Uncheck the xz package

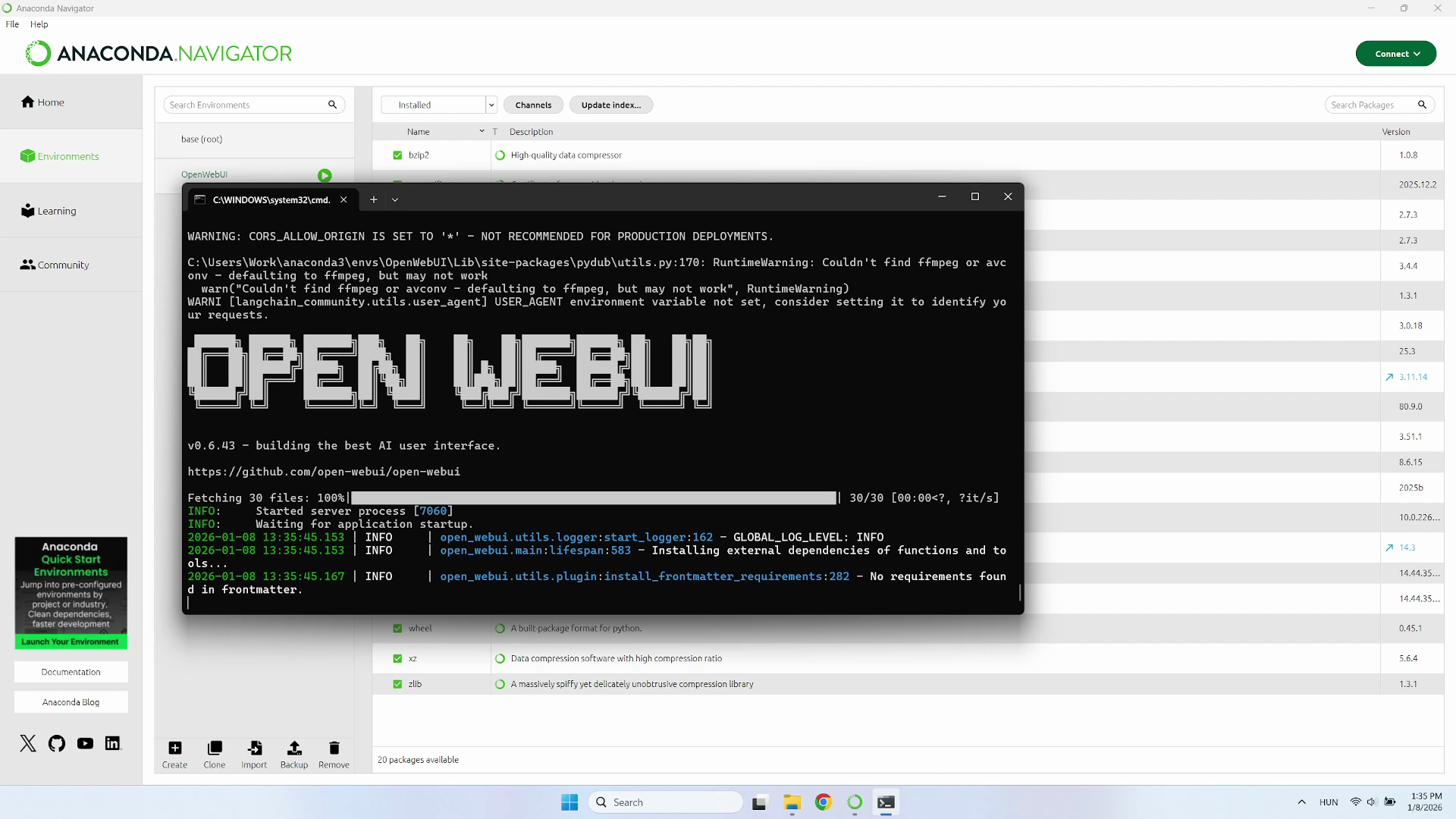[x=397, y=658]
